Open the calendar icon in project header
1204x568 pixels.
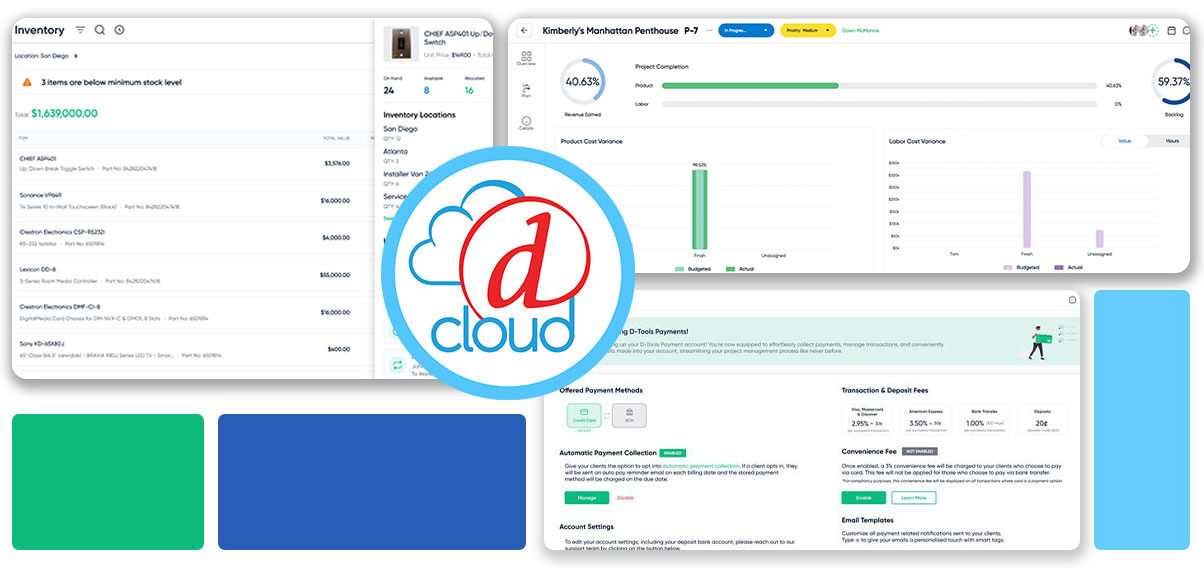[1172, 30]
